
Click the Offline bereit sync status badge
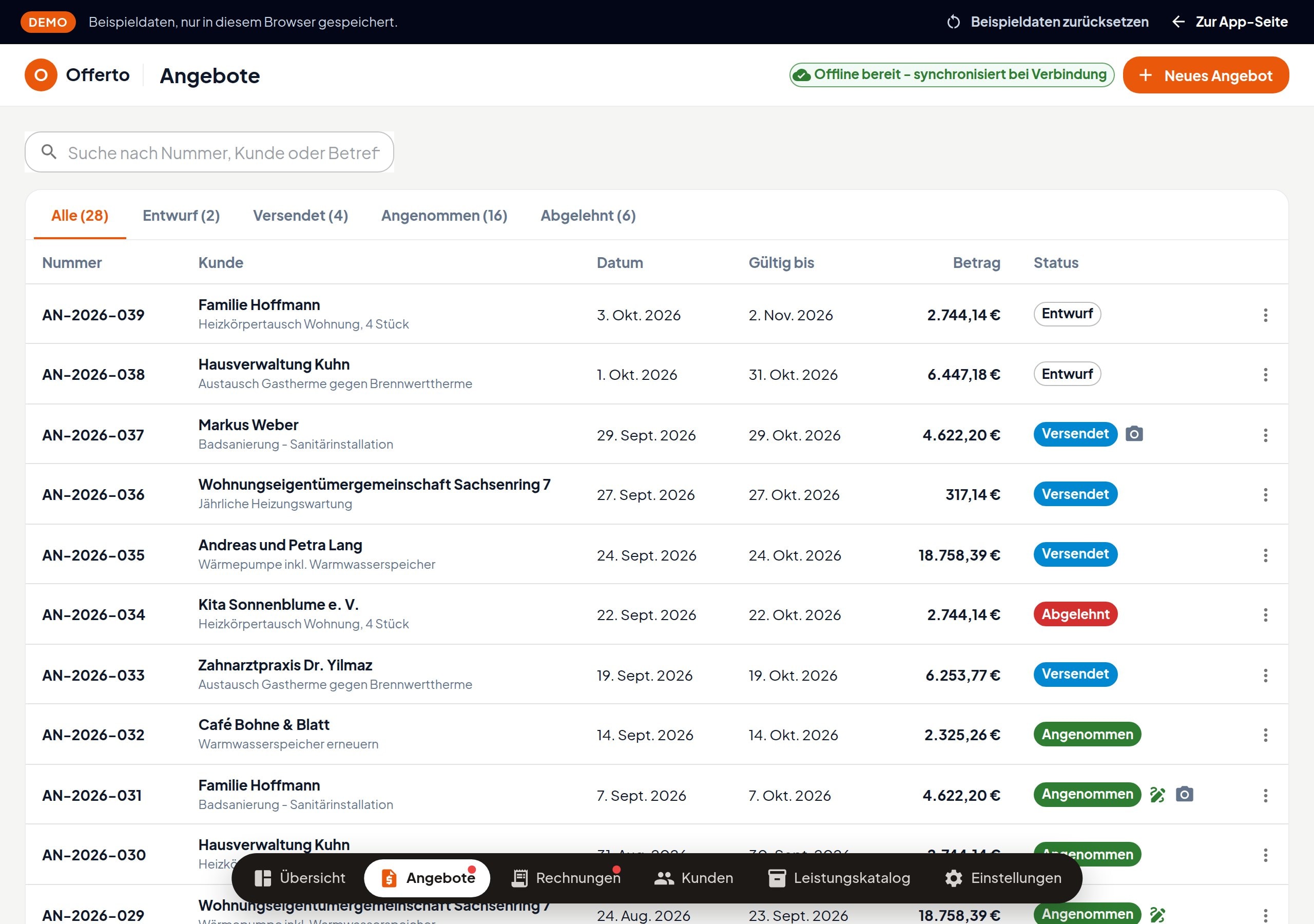point(951,74)
